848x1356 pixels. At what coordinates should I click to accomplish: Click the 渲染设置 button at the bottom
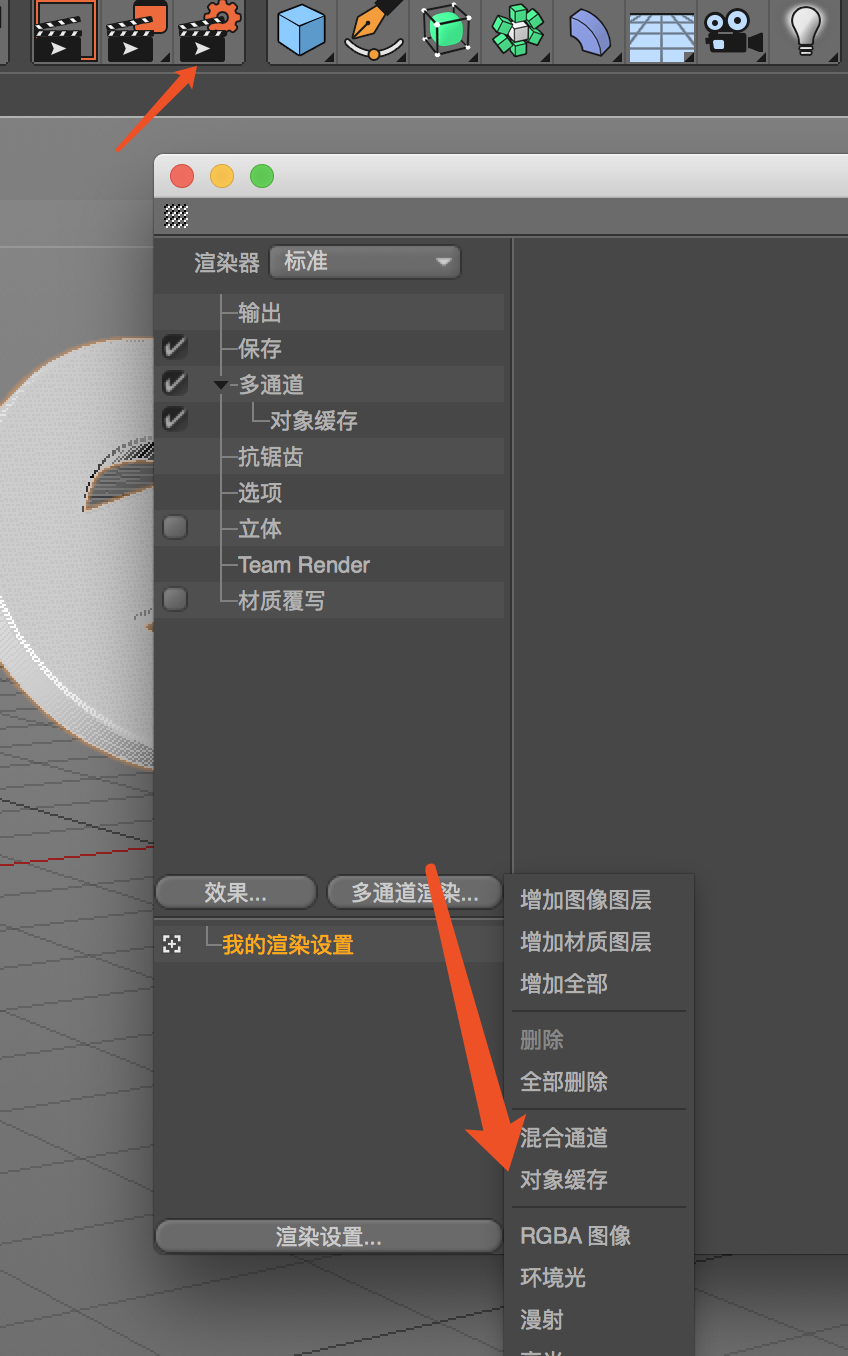click(328, 1236)
